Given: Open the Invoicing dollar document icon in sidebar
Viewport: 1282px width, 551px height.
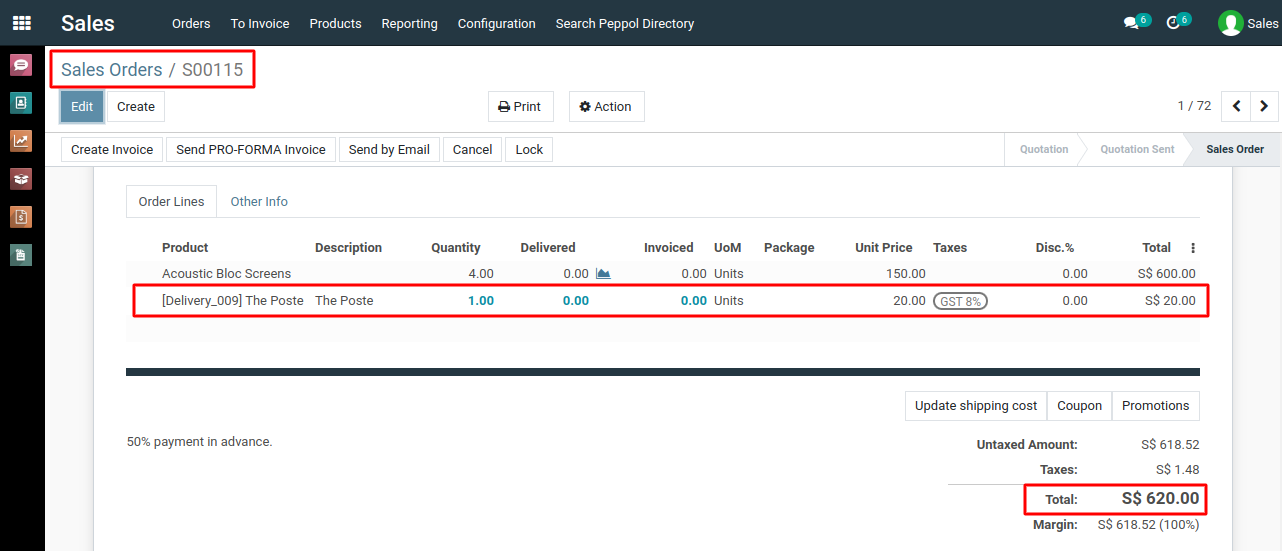Looking at the screenshot, I should pyautogui.click(x=21, y=217).
